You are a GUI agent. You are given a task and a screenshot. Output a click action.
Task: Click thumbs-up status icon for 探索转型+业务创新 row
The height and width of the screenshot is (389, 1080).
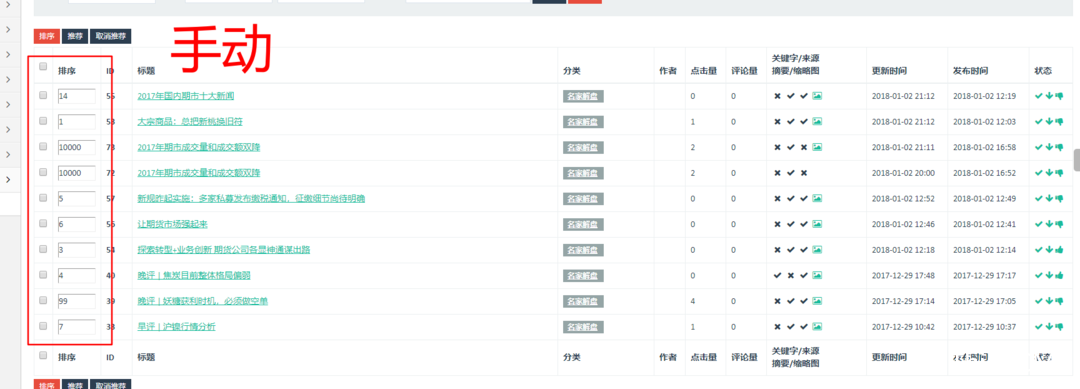[1059, 249]
